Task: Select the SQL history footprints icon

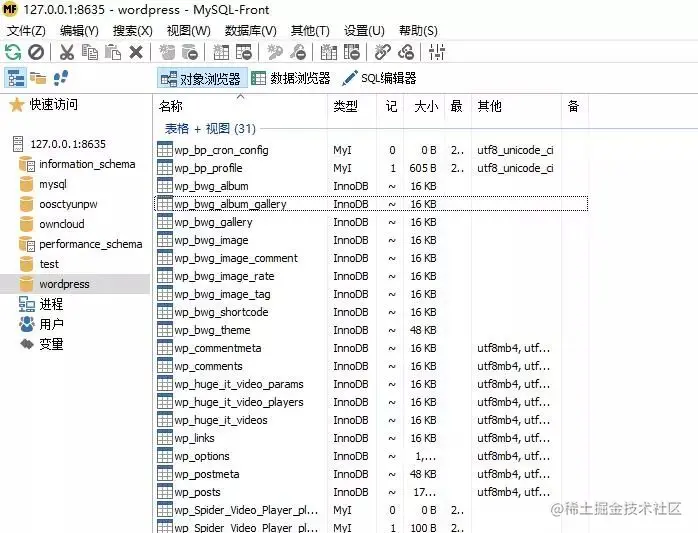Action: click(61, 78)
